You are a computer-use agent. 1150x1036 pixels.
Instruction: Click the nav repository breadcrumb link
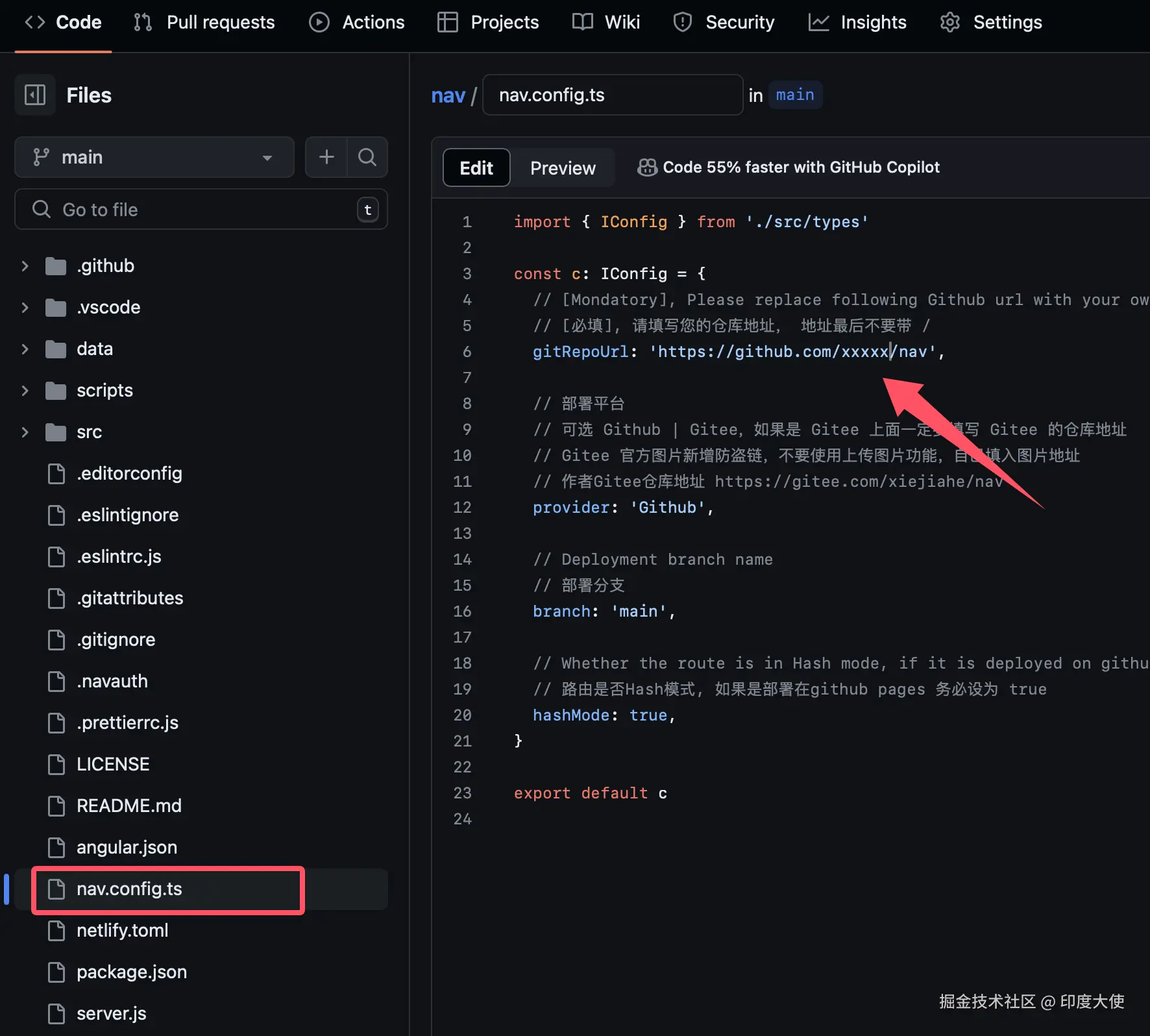448,95
